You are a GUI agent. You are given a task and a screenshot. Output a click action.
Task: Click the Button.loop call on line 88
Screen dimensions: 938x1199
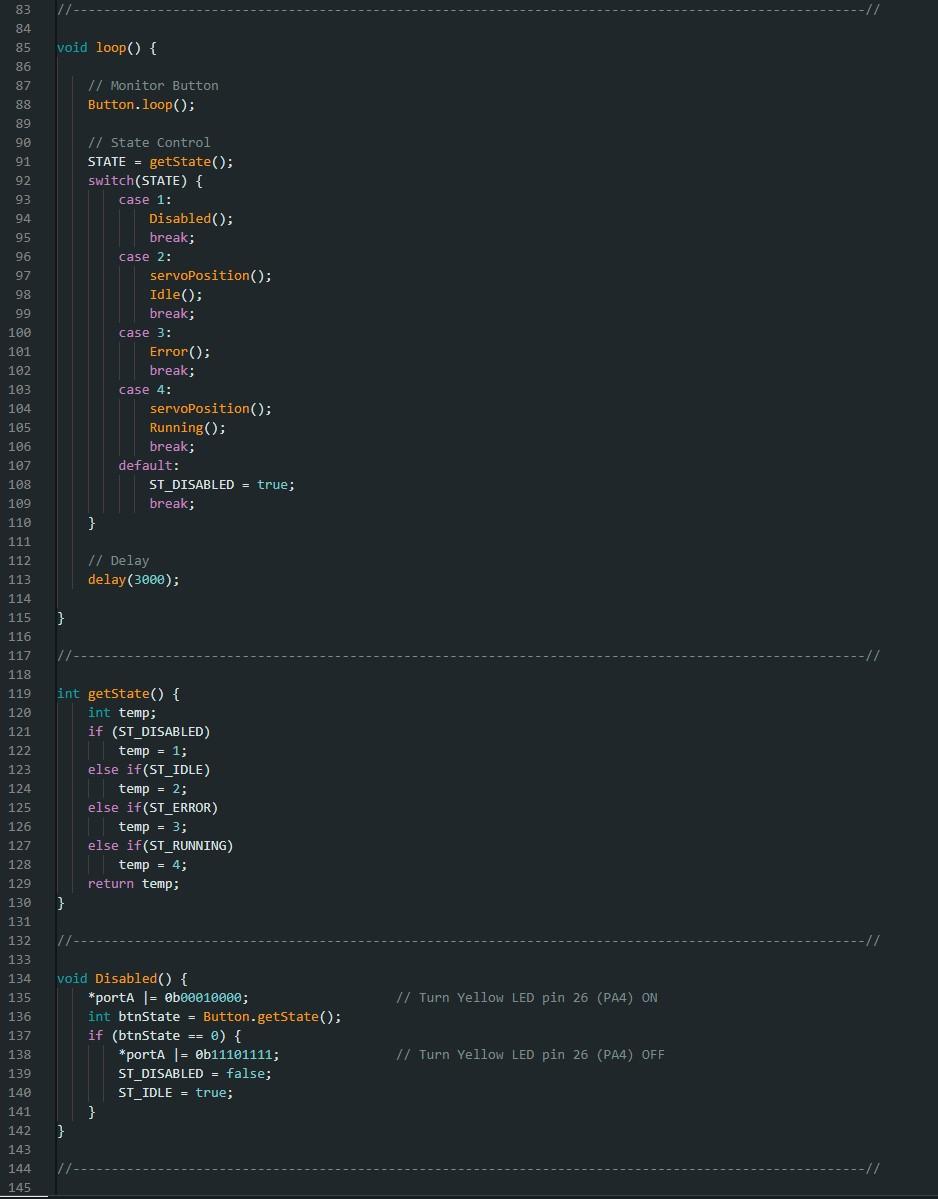139,104
